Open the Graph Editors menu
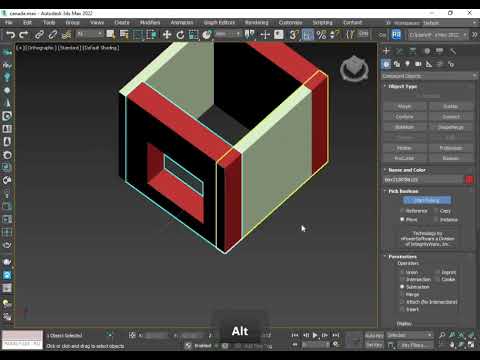Viewport: 480px width, 360px height. click(219, 23)
